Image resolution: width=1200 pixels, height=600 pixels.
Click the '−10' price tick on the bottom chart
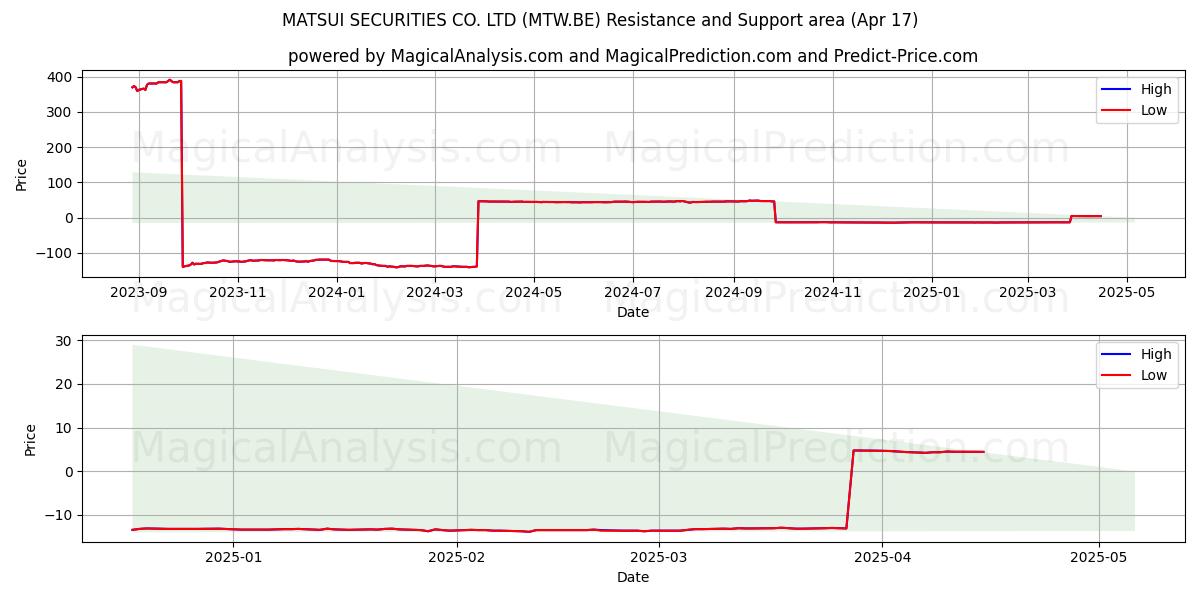point(59,515)
